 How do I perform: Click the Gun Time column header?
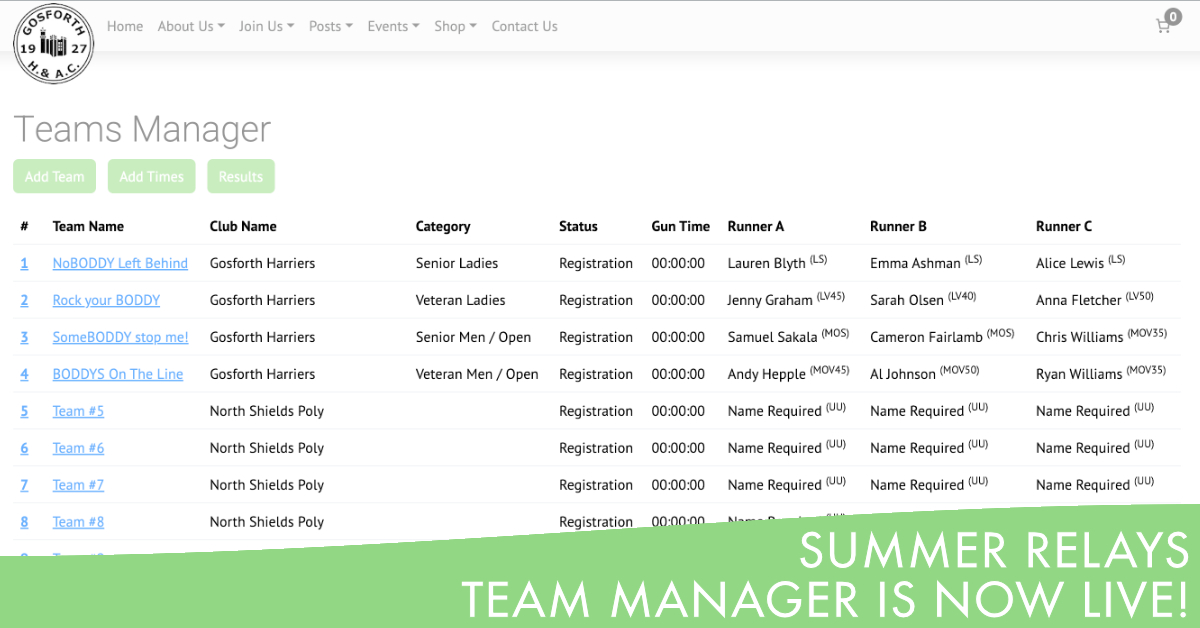[x=680, y=226]
